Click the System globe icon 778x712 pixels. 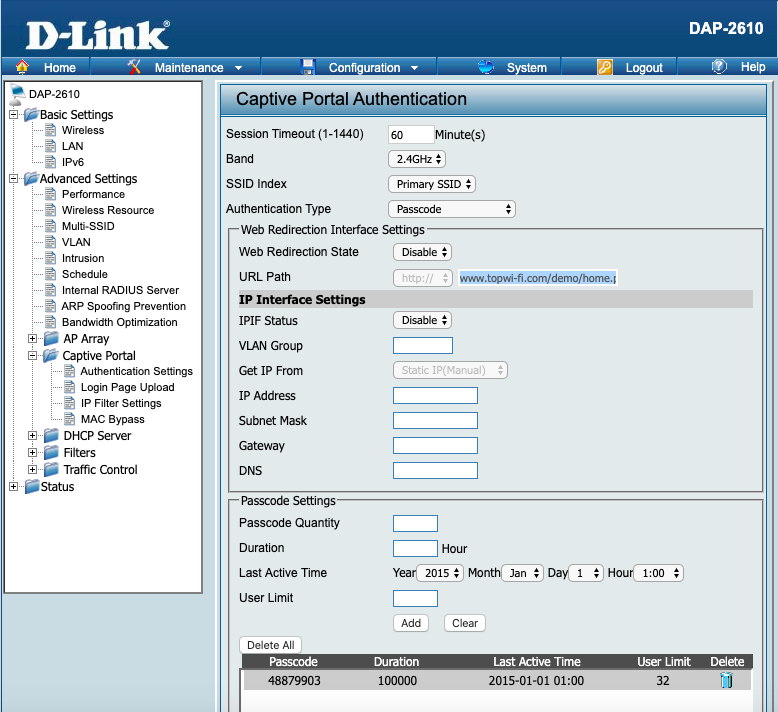486,66
